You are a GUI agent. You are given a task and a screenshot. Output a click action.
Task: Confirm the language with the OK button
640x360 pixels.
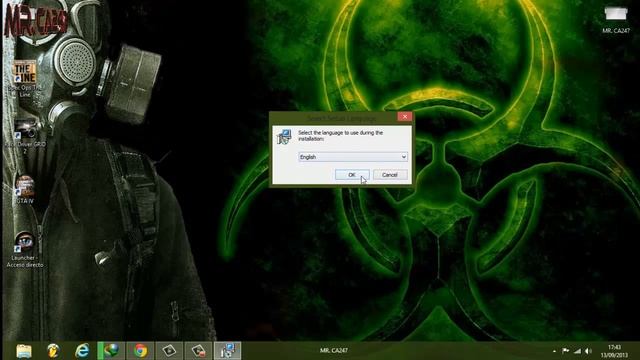pos(352,175)
